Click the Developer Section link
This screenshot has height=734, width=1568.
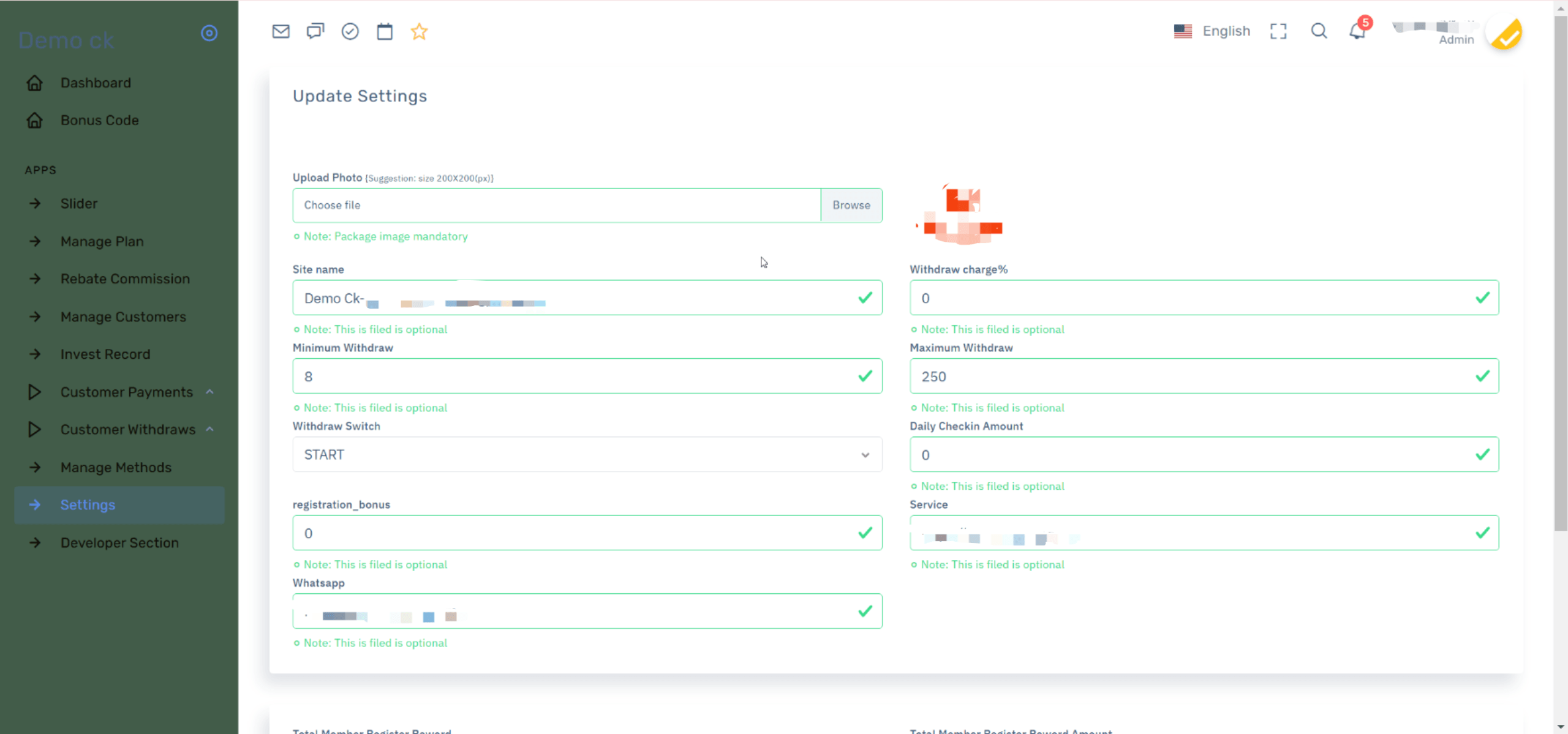coord(119,542)
